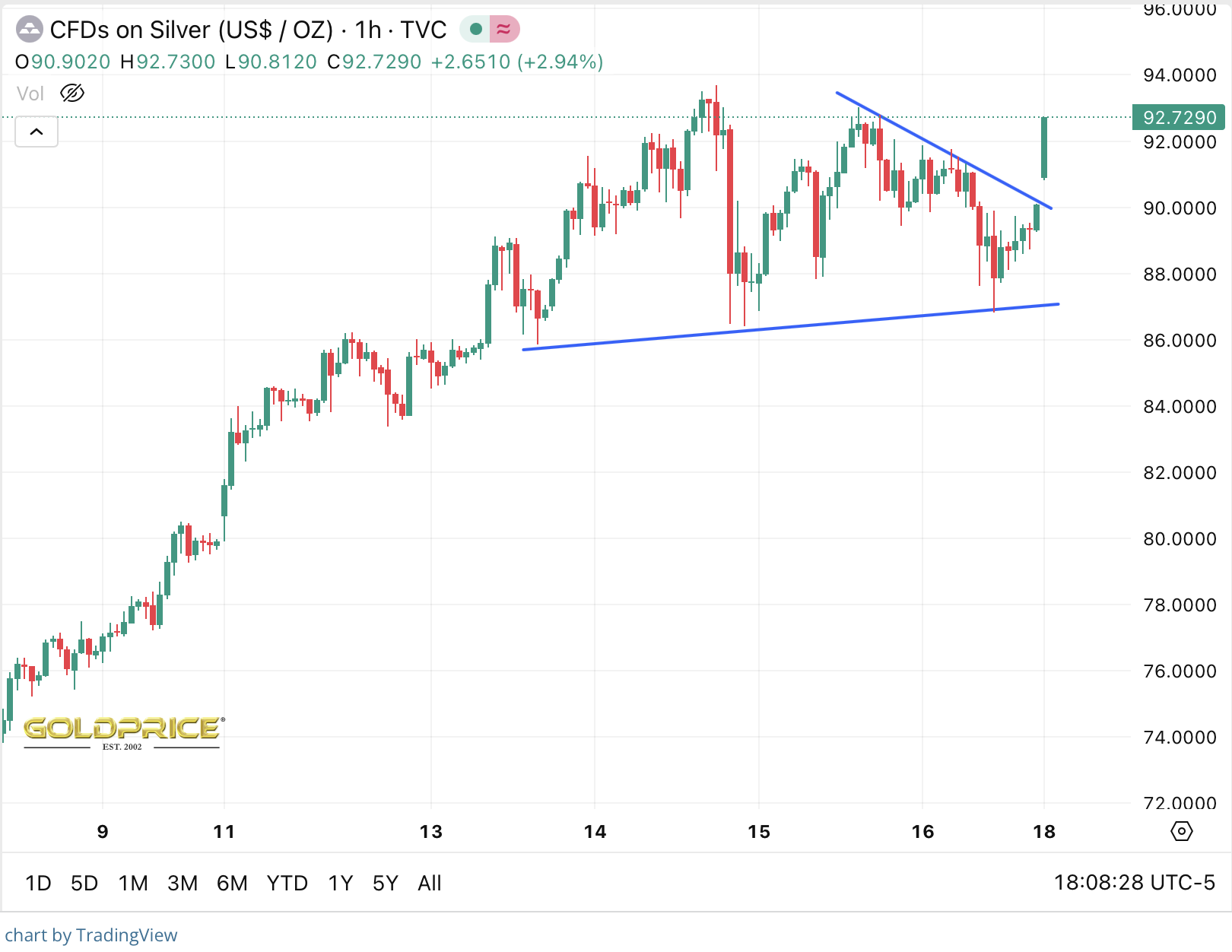Select the 5Y time range
1232x952 pixels.
coord(385,883)
